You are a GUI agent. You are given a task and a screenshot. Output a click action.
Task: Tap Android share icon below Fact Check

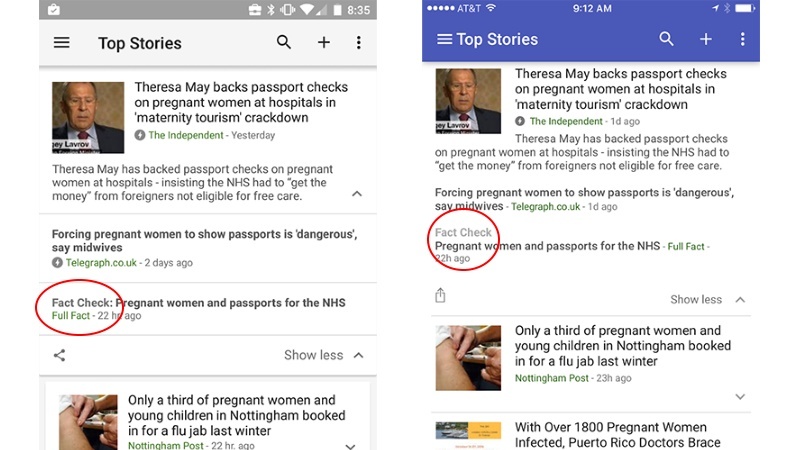tap(59, 355)
